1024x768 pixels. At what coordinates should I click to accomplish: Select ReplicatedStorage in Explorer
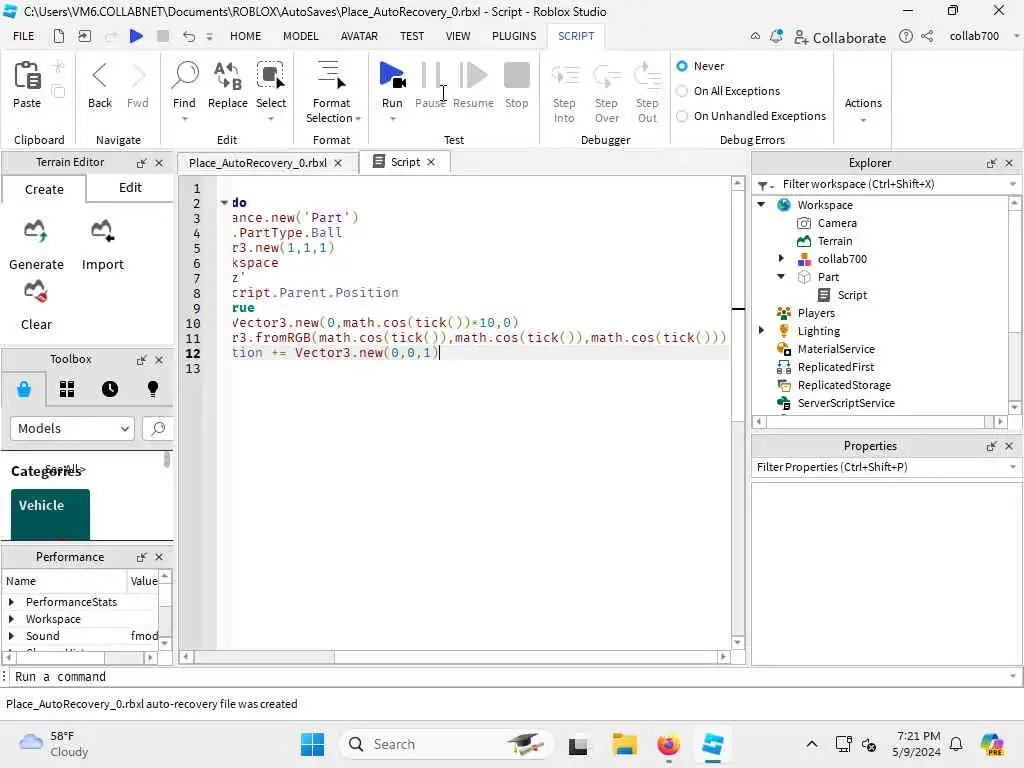pos(844,385)
